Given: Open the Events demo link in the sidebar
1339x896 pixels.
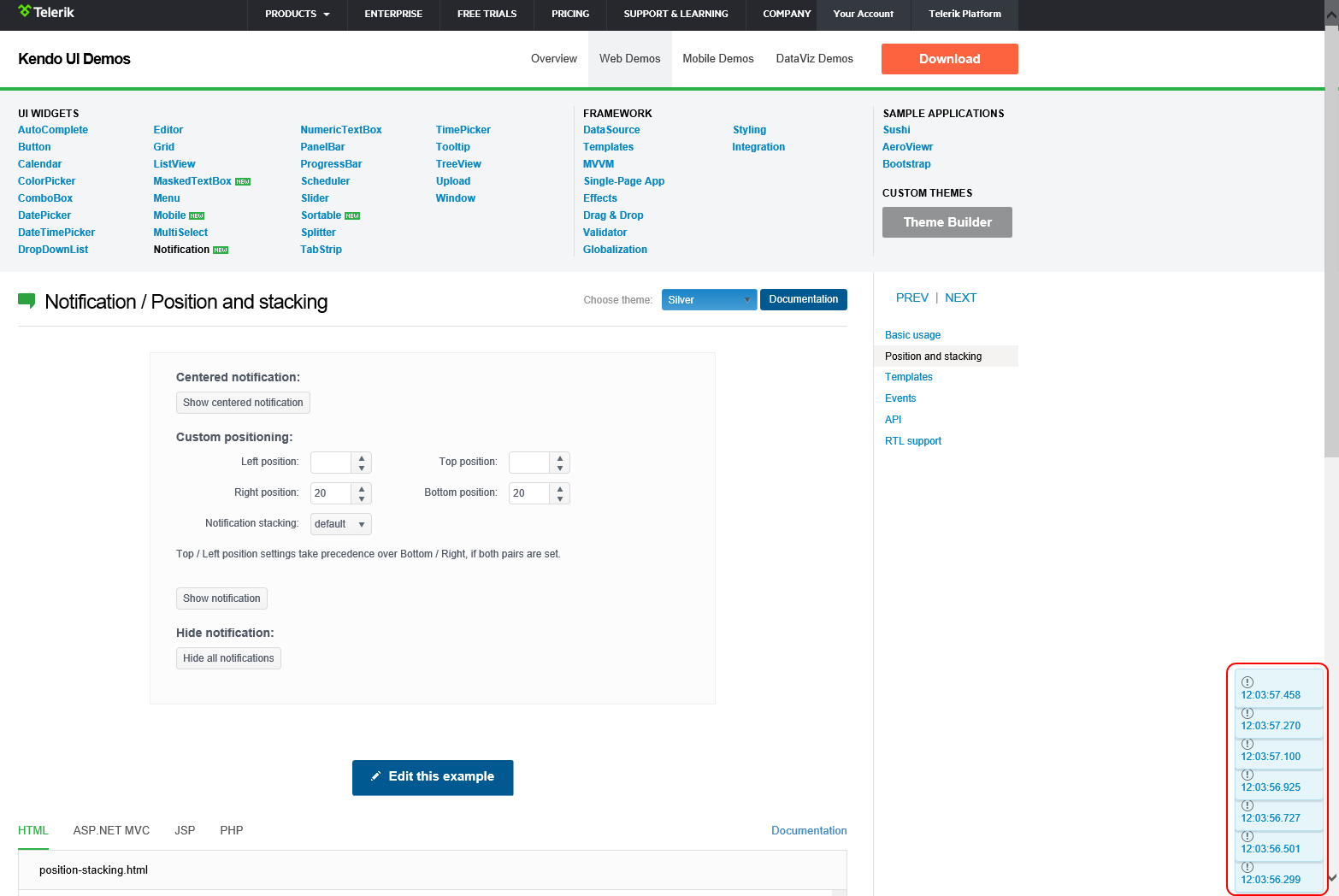Looking at the screenshot, I should tap(900, 398).
